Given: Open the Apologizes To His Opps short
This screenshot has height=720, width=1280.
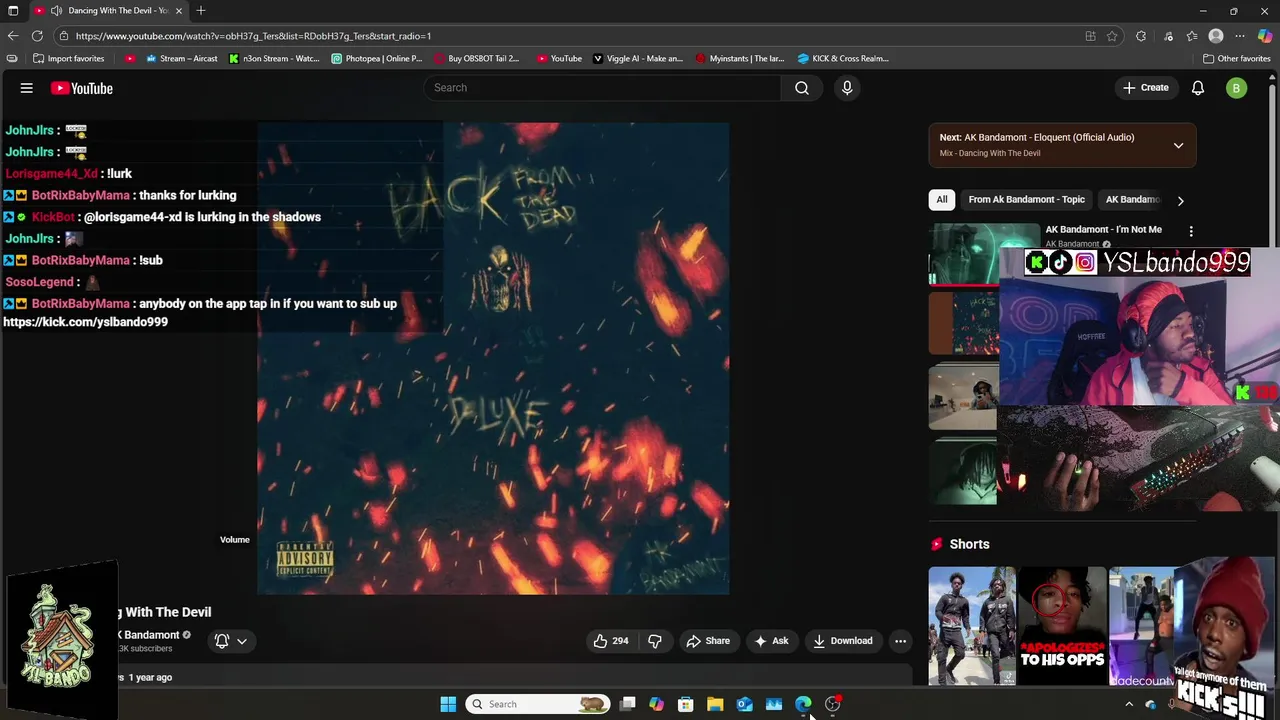Looking at the screenshot, I should coord(1063,626).
